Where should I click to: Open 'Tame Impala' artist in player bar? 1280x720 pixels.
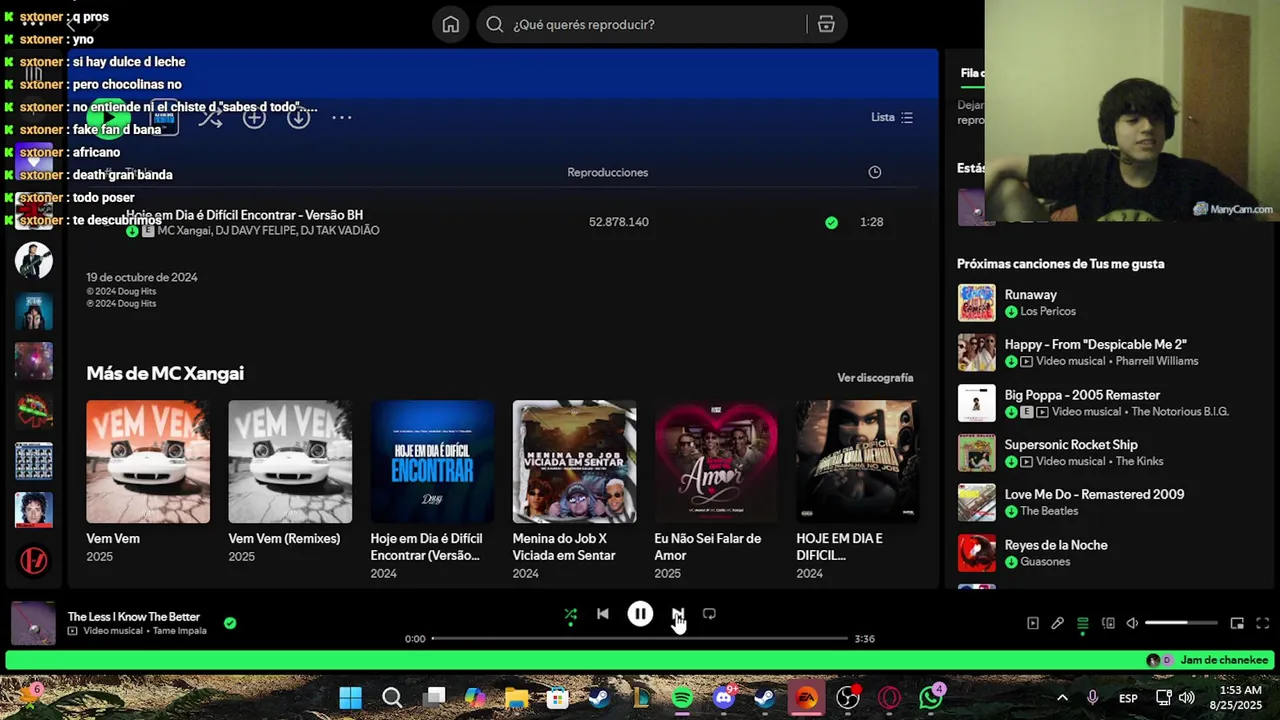(179, 631)
